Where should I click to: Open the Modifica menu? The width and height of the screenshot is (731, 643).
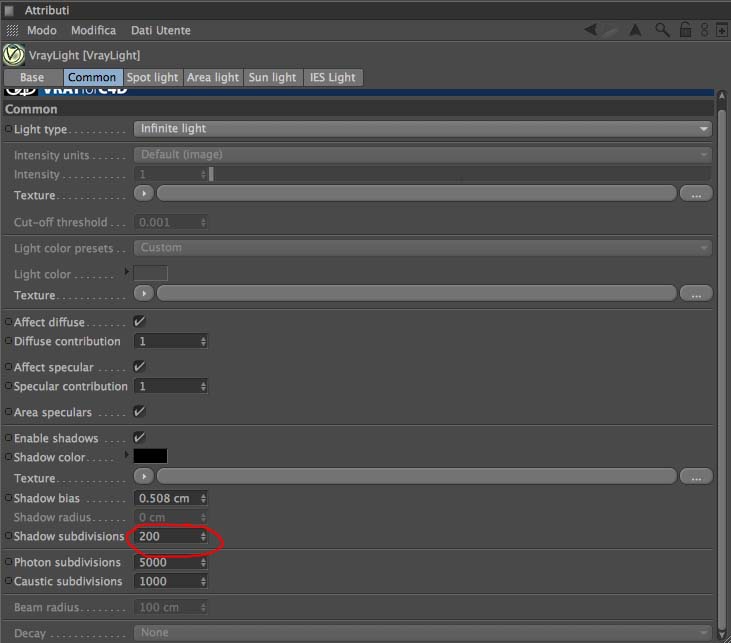click(x=93, y=30)
